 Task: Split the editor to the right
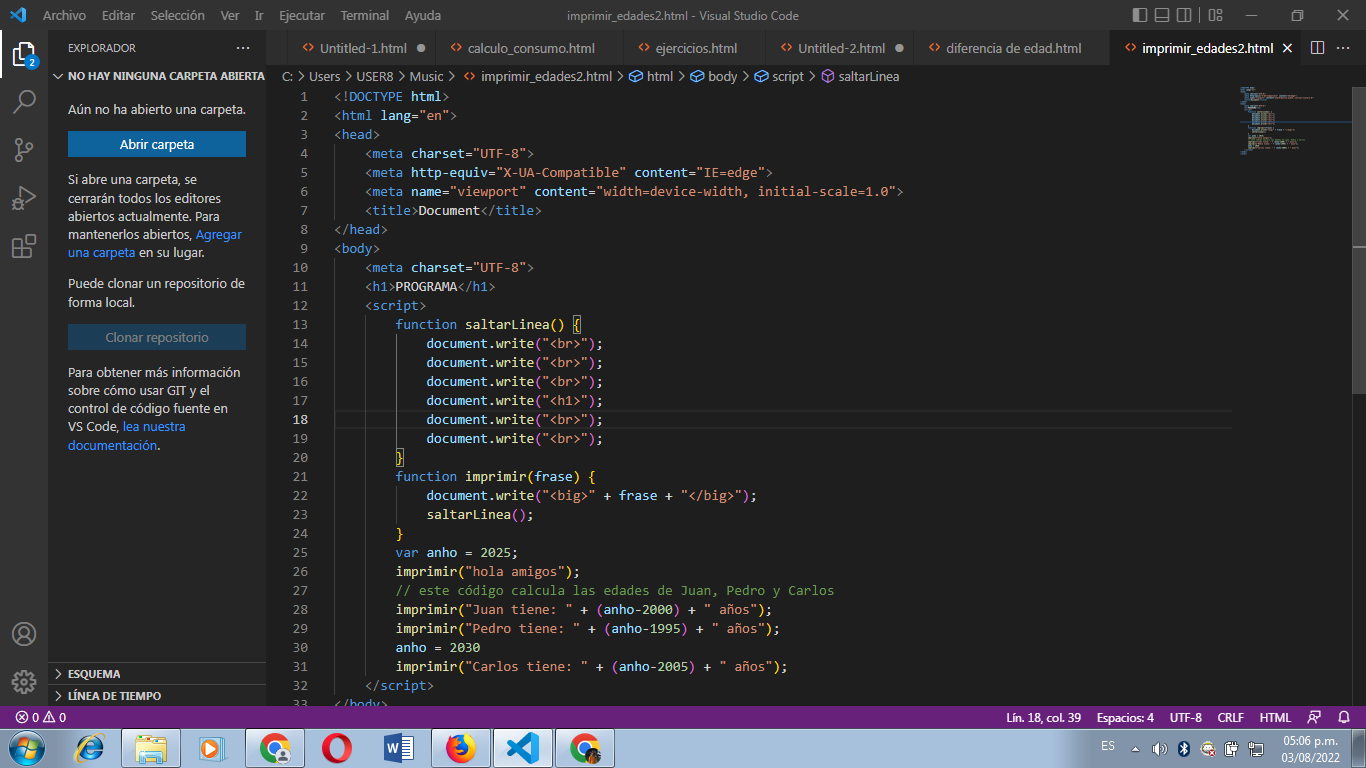pos(1317,48)
